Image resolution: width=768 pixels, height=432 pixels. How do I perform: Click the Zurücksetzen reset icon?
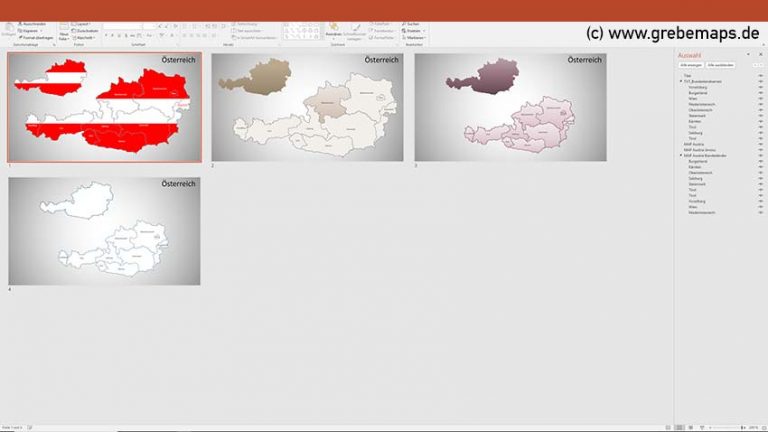[x=74, y=31]
